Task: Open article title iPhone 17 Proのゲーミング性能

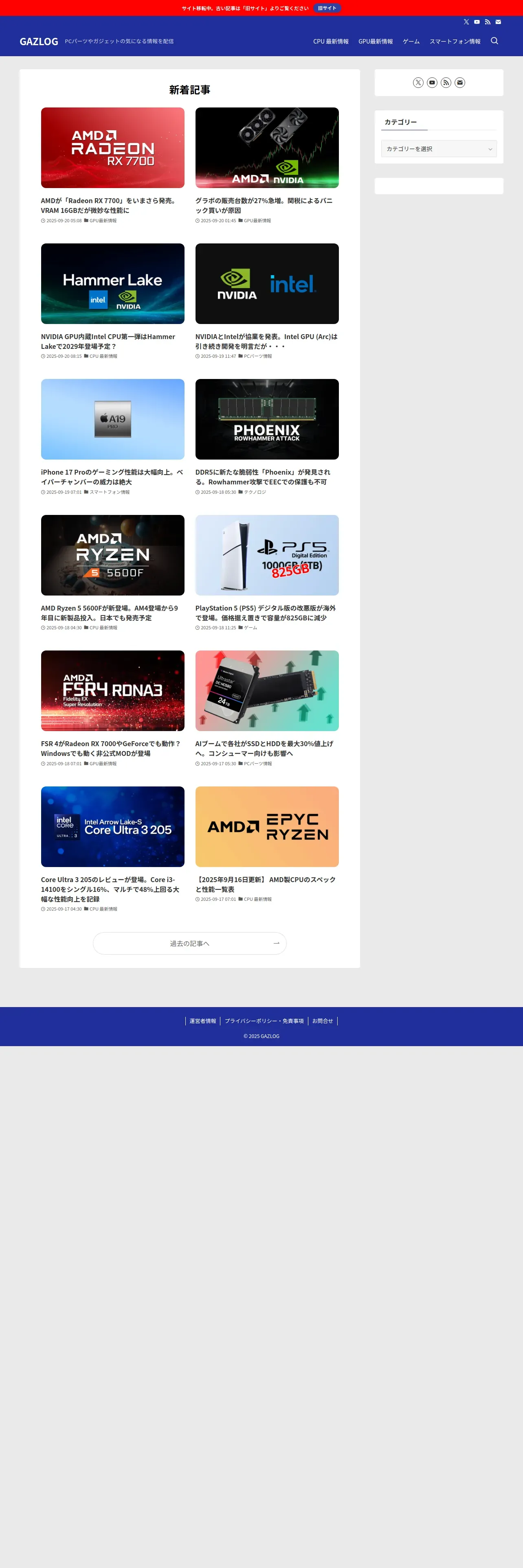Action: 112,477
